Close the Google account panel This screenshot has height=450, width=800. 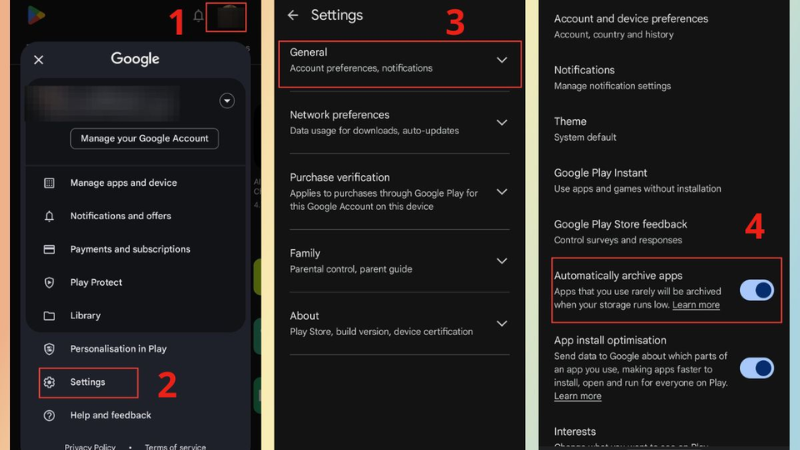click(38, 60)
